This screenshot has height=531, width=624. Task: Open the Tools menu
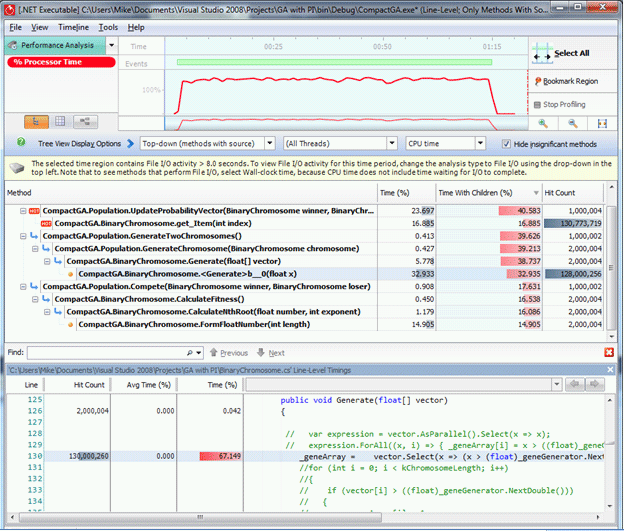[x=108, y=27]
